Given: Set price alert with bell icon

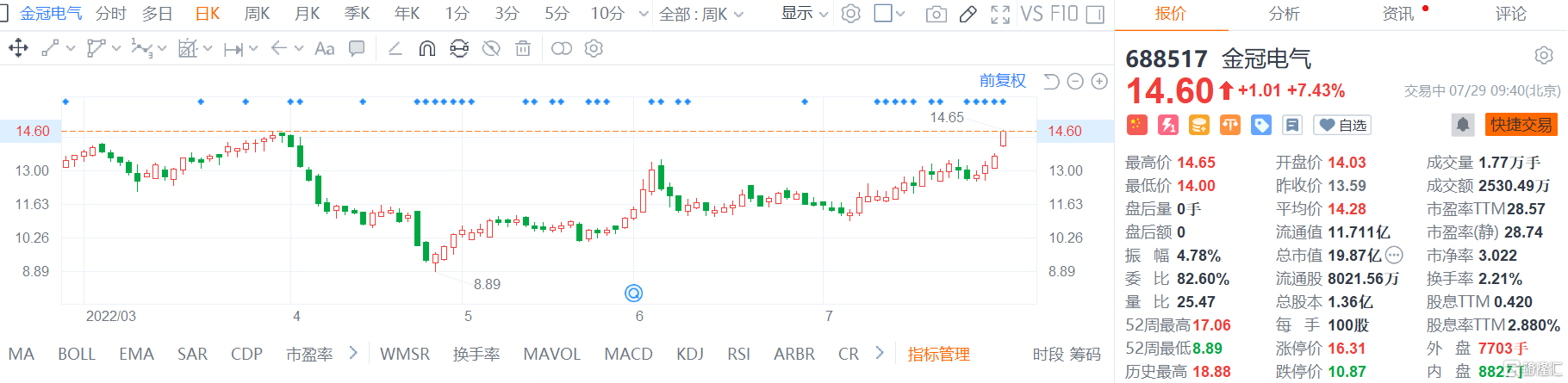Looking at the screenshot, I should coord(1463,125).
